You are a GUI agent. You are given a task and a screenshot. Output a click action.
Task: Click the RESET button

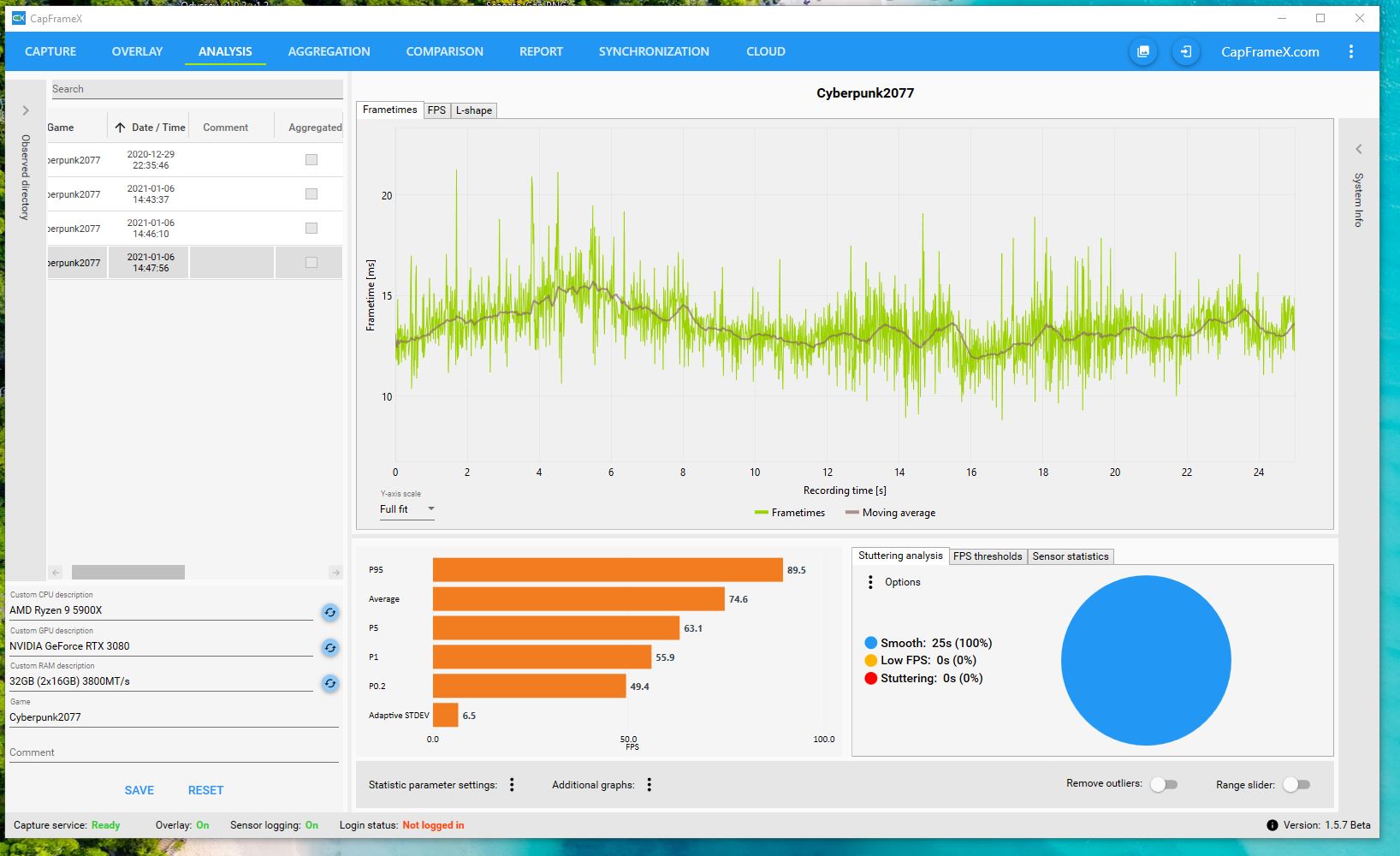click(205, 790)
